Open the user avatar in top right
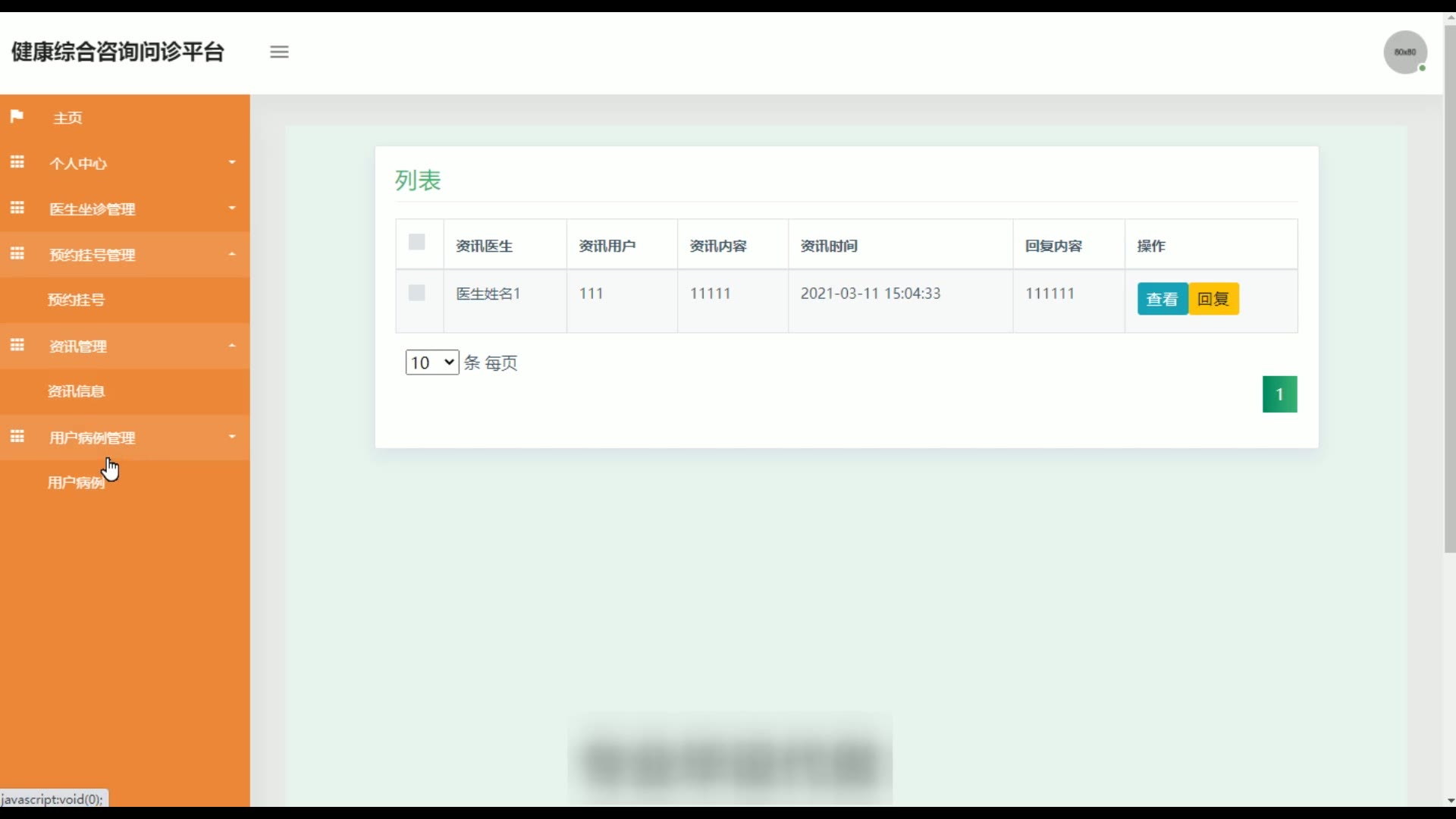This screenshot has height=819, width=1456. (1404, 52)
